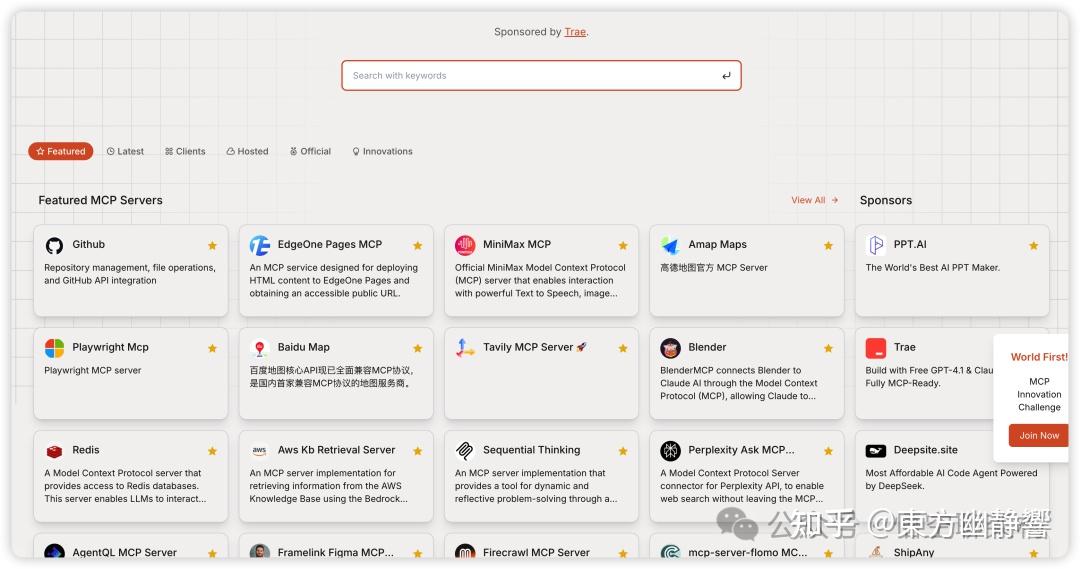The height and width of the screenshot is (569, 1080).
Task: Click the AWS Kb Retrieval Server icon
Action: [260, 451]
